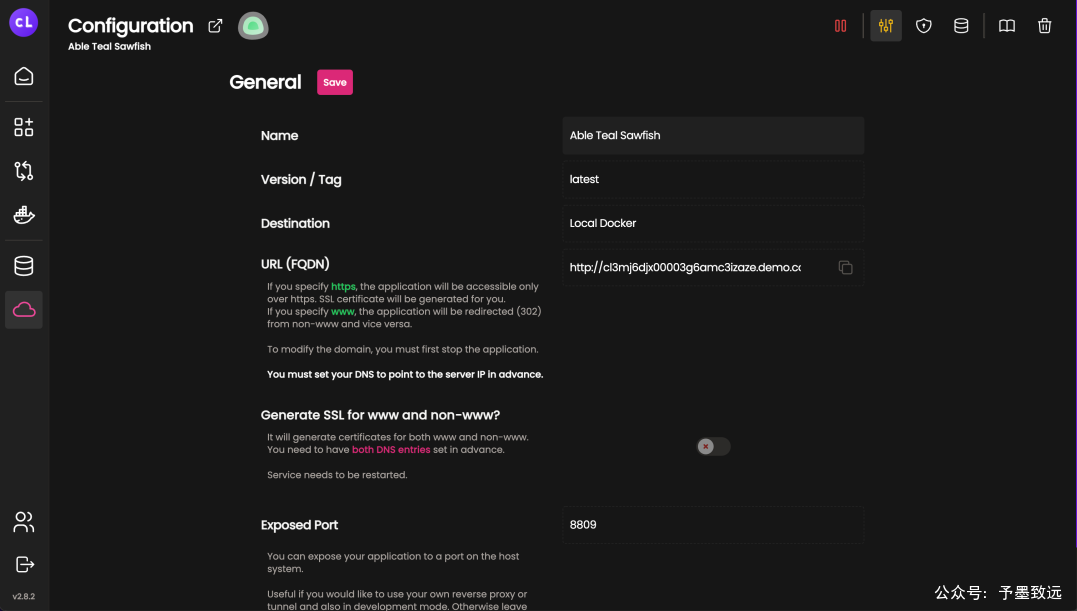1077x611 pixels.
Task: Stop the Able Teal Sawfish application
Action: 840,25
